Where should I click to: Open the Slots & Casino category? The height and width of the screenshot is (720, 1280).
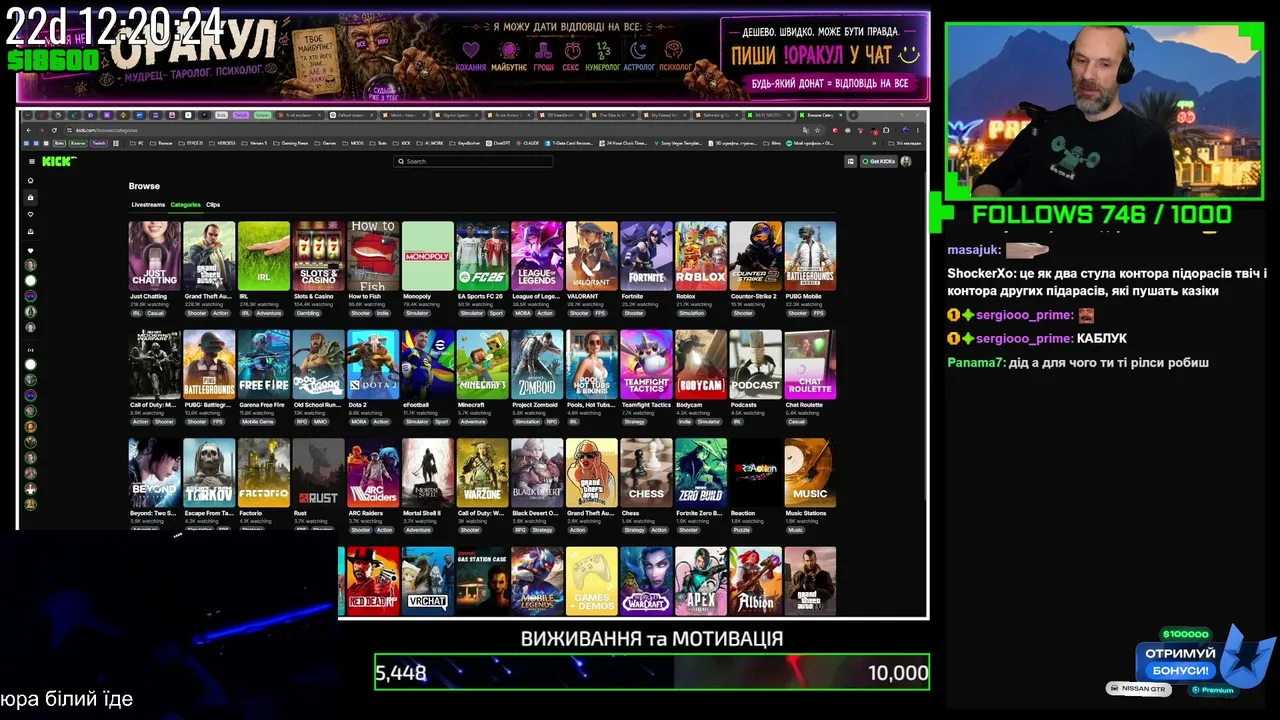click(318, 256)
